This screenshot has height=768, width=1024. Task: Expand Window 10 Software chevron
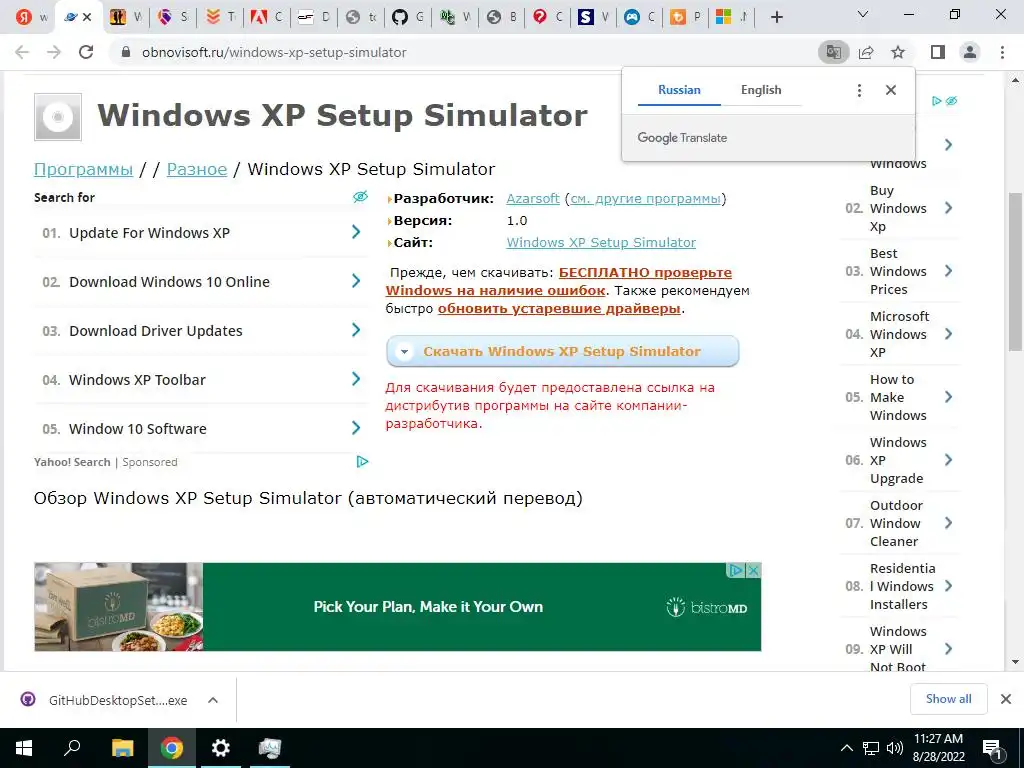[x=356, y=428]
